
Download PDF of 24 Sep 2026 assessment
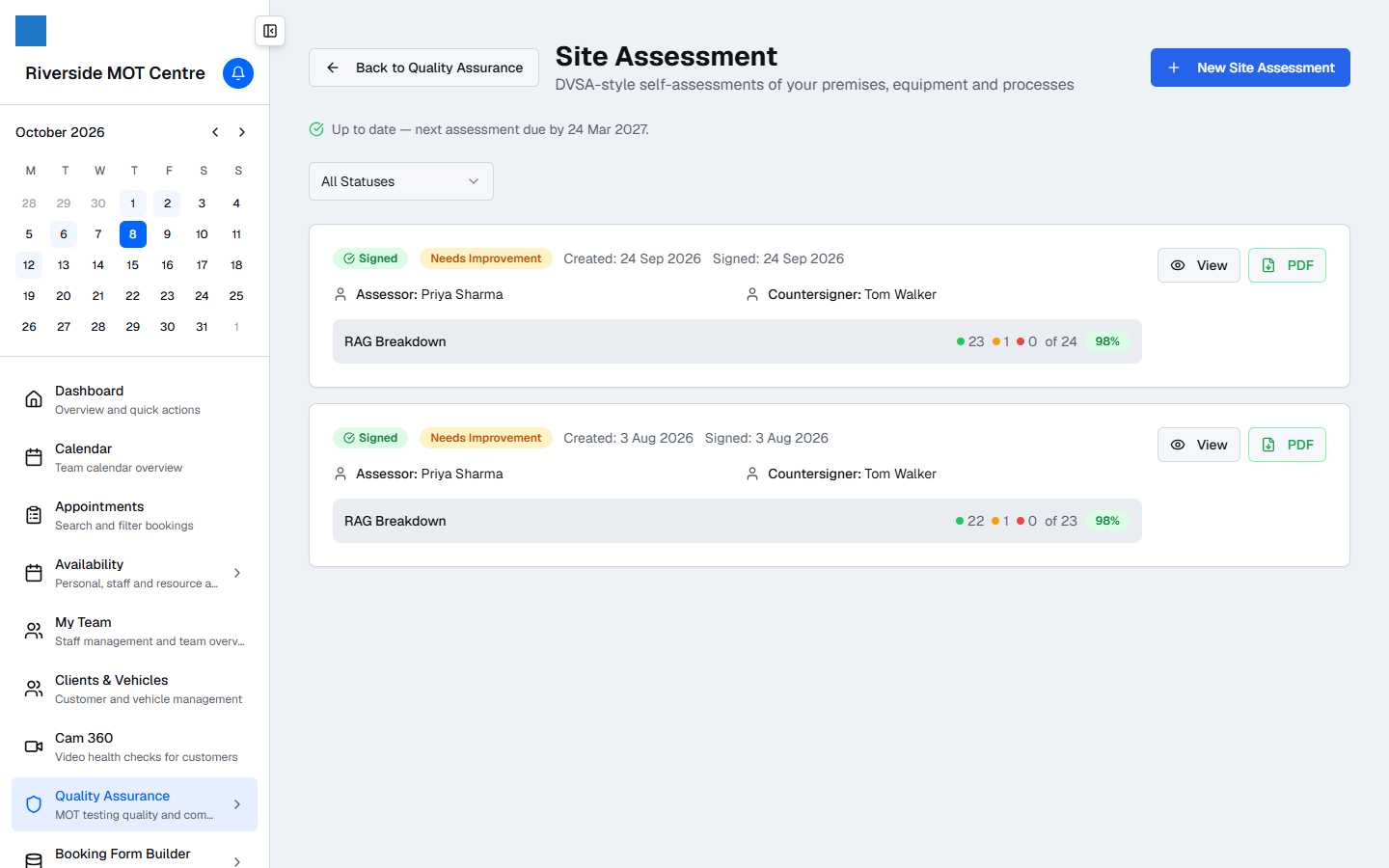[x=1287, y=265]
